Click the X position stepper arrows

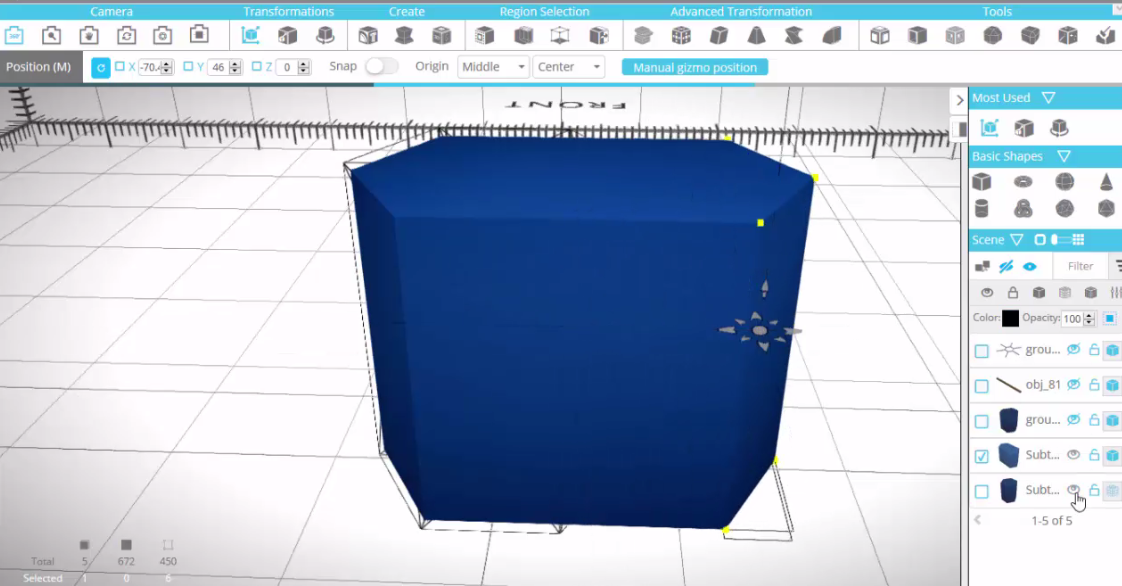coord(167,67)
